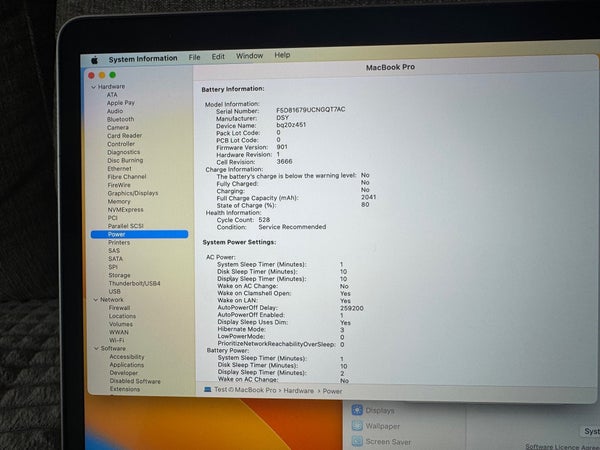Select Printers in the sidebar
This screenshot has width=600, height=450.
[119, 243]
